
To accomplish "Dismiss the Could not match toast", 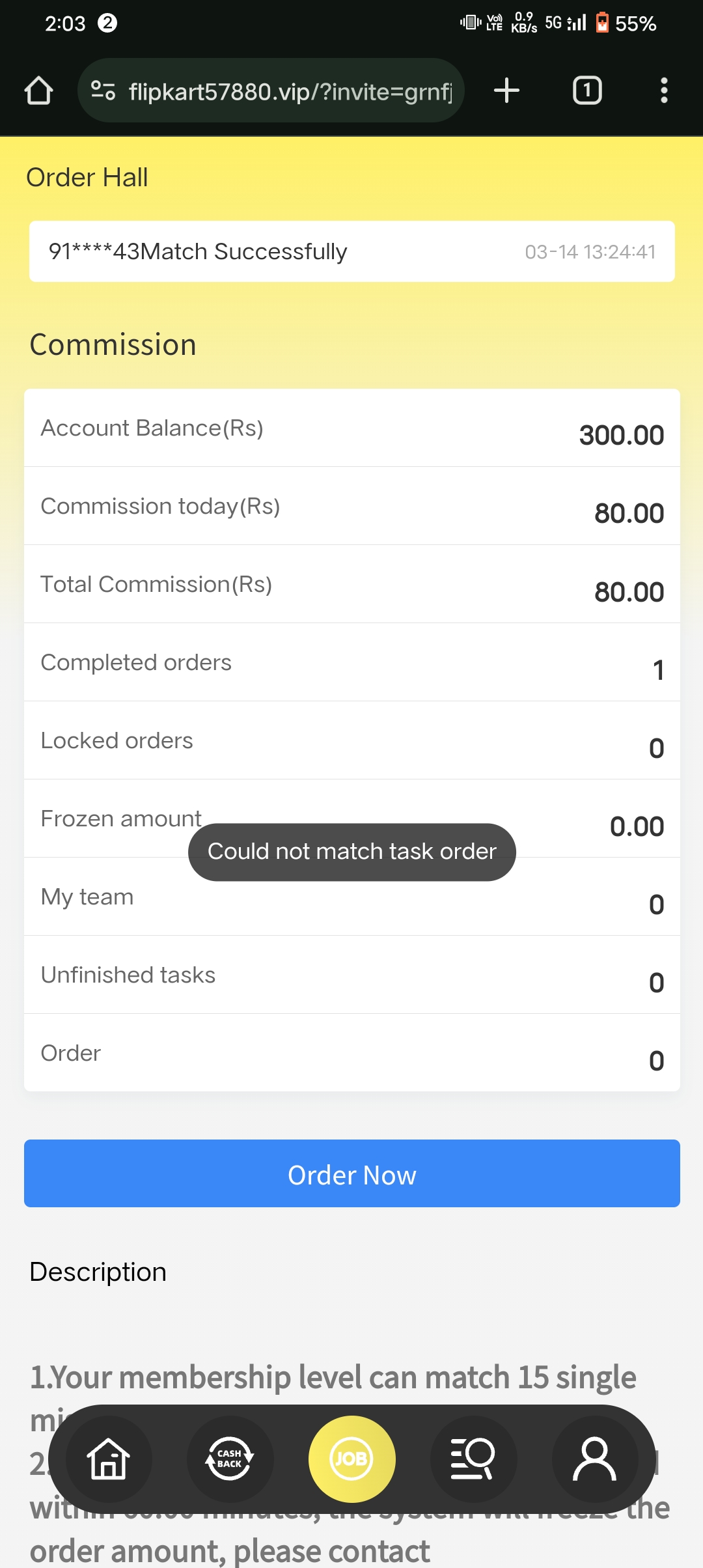I will coord(351,852).
